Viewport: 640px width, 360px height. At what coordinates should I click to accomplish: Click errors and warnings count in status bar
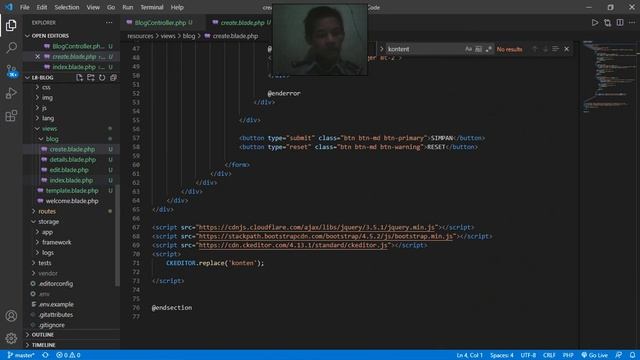tap(68, 355)
